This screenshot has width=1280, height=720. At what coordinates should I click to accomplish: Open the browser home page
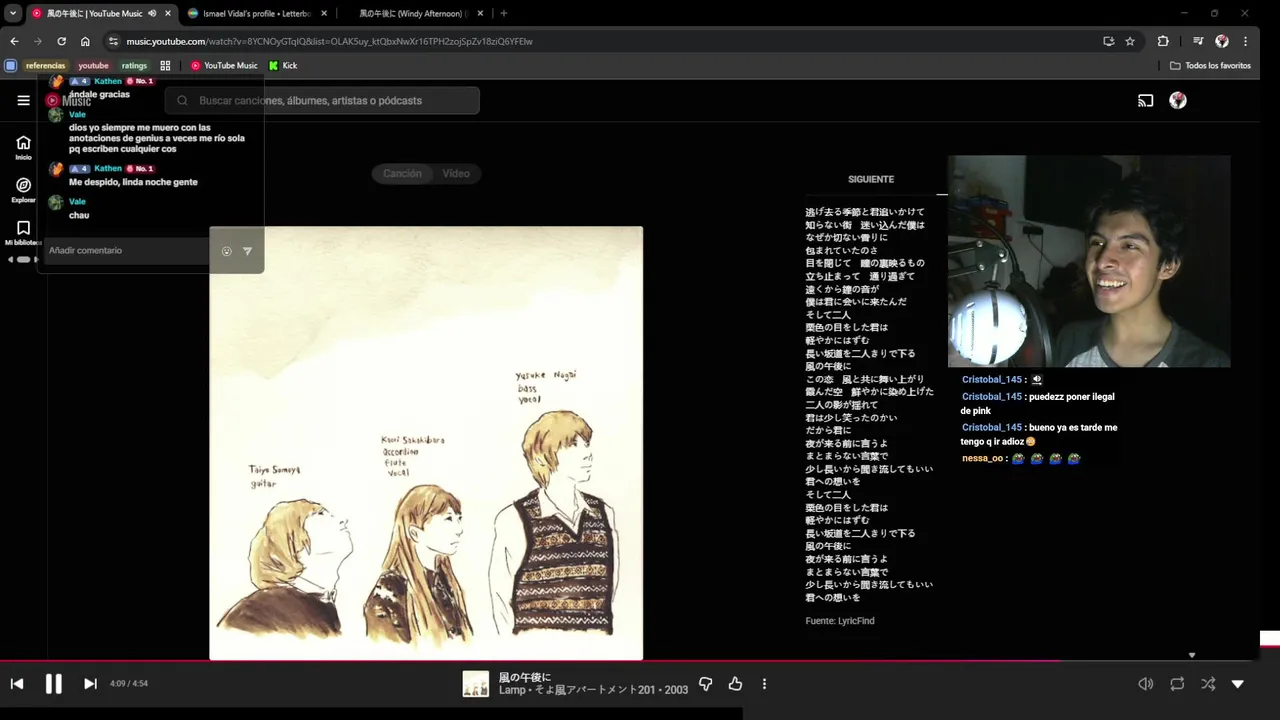(85, 41)
